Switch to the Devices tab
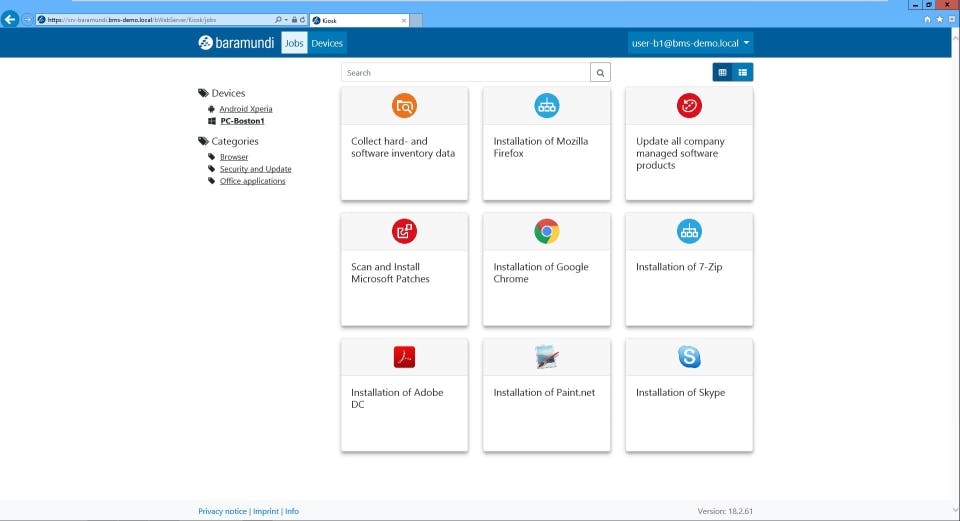Viewport: 960px width, 521px height. click(x=327, y=43)
